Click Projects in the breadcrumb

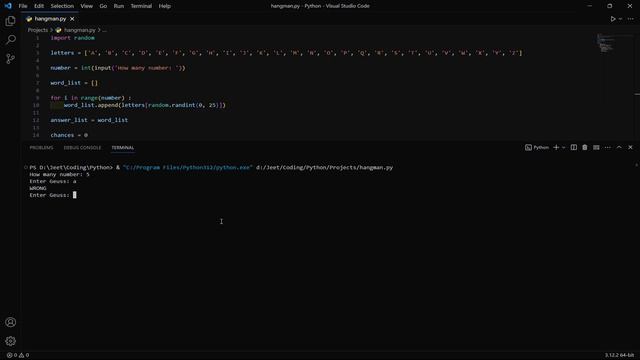[x=38, y=30]
